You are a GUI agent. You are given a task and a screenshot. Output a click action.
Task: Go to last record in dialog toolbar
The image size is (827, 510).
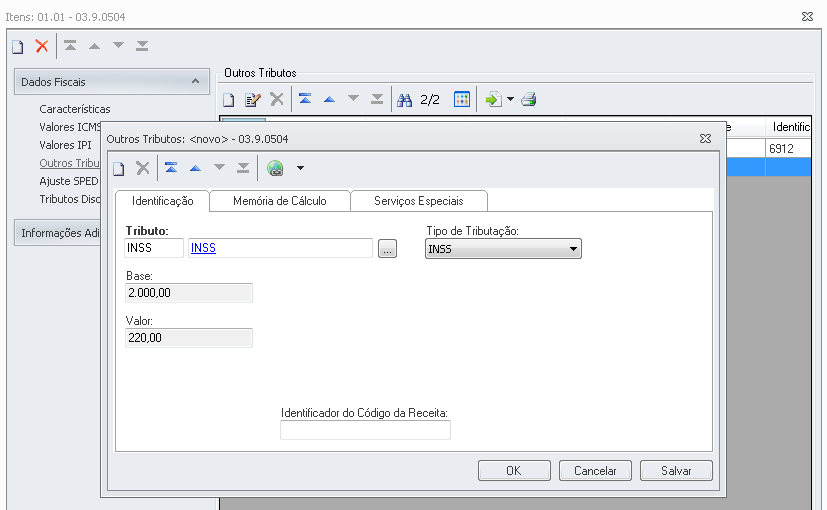point(243,168)
